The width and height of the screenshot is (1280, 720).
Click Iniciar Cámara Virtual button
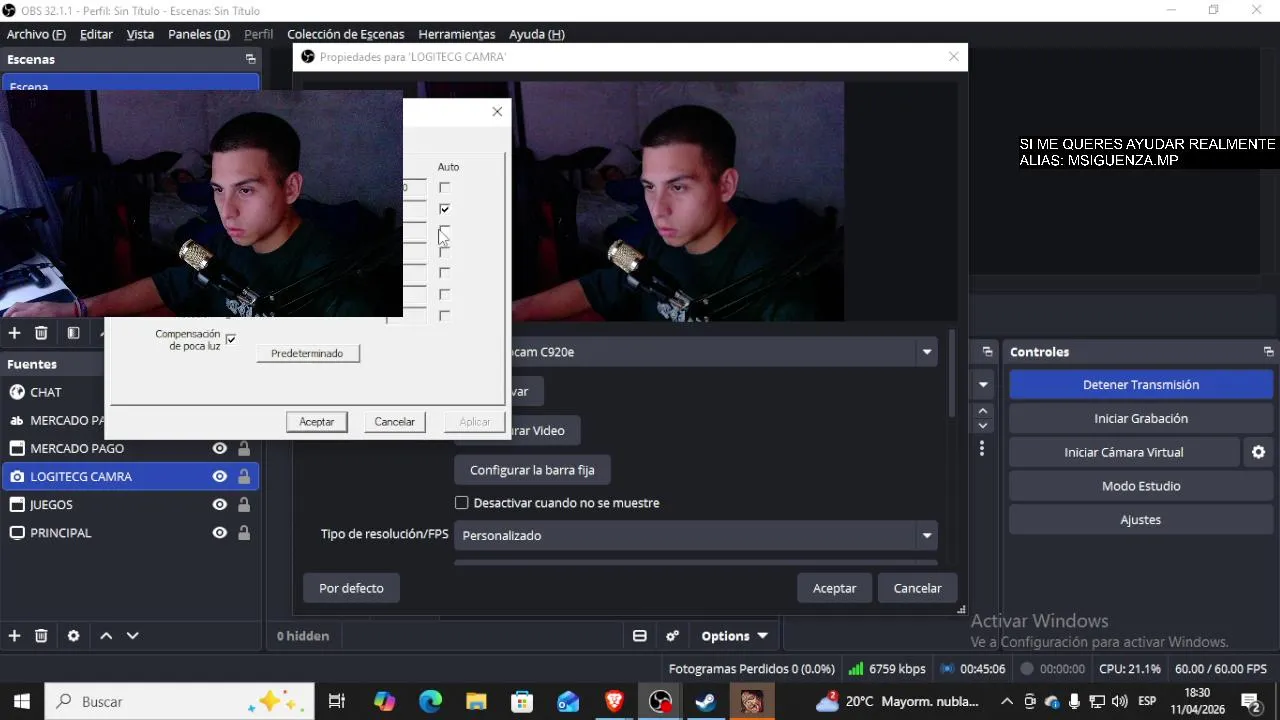[1124, 452]
